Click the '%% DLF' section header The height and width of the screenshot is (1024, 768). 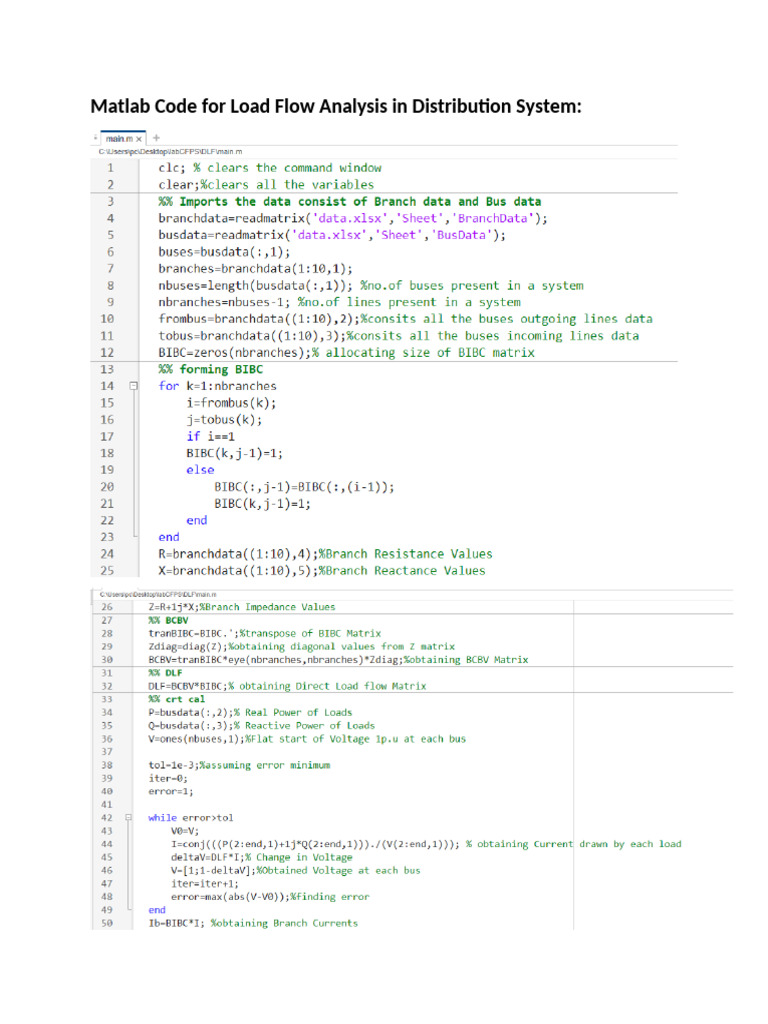click(165, 673)
